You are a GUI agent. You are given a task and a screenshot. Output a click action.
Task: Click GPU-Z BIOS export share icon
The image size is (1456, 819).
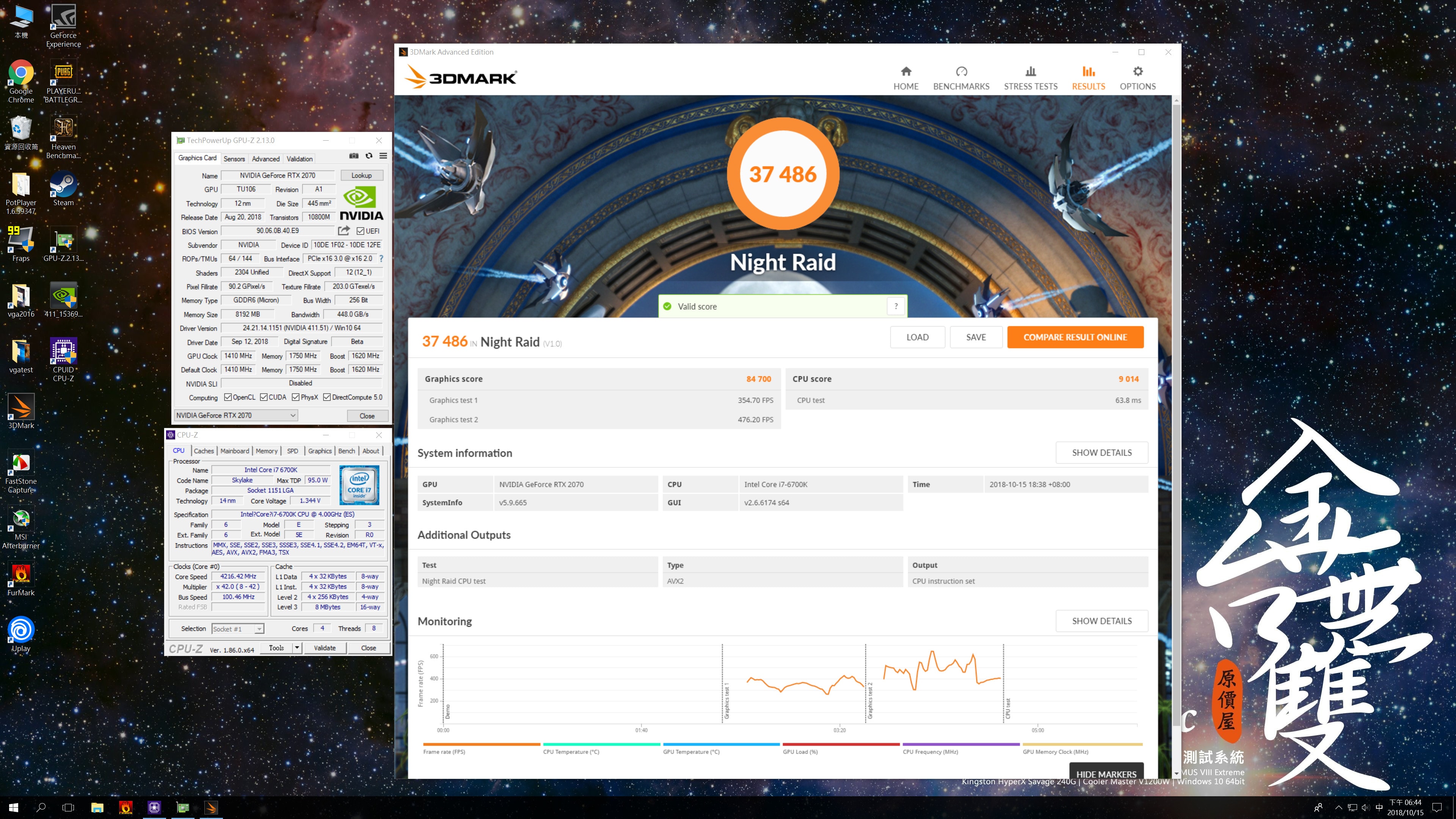tap(344, 231)
